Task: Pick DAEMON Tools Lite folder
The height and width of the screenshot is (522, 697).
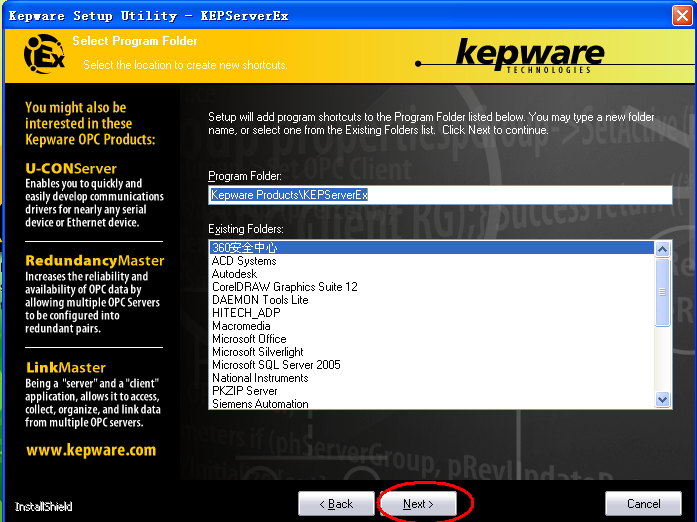Action: [260, 300]
